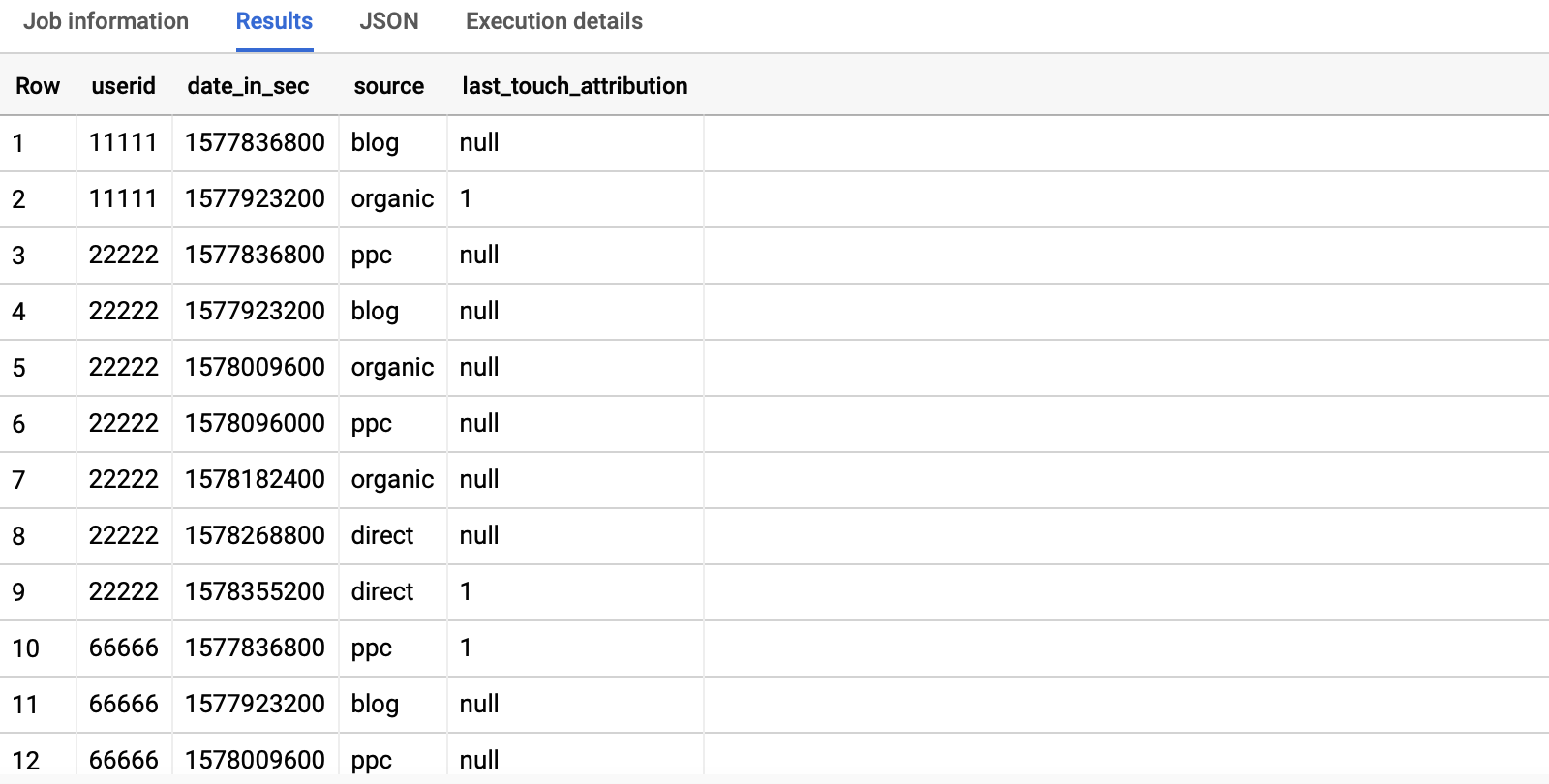Viewport: 1549px width, 784px height.
Task: Open the Results tab
Action: pos(274,21)
